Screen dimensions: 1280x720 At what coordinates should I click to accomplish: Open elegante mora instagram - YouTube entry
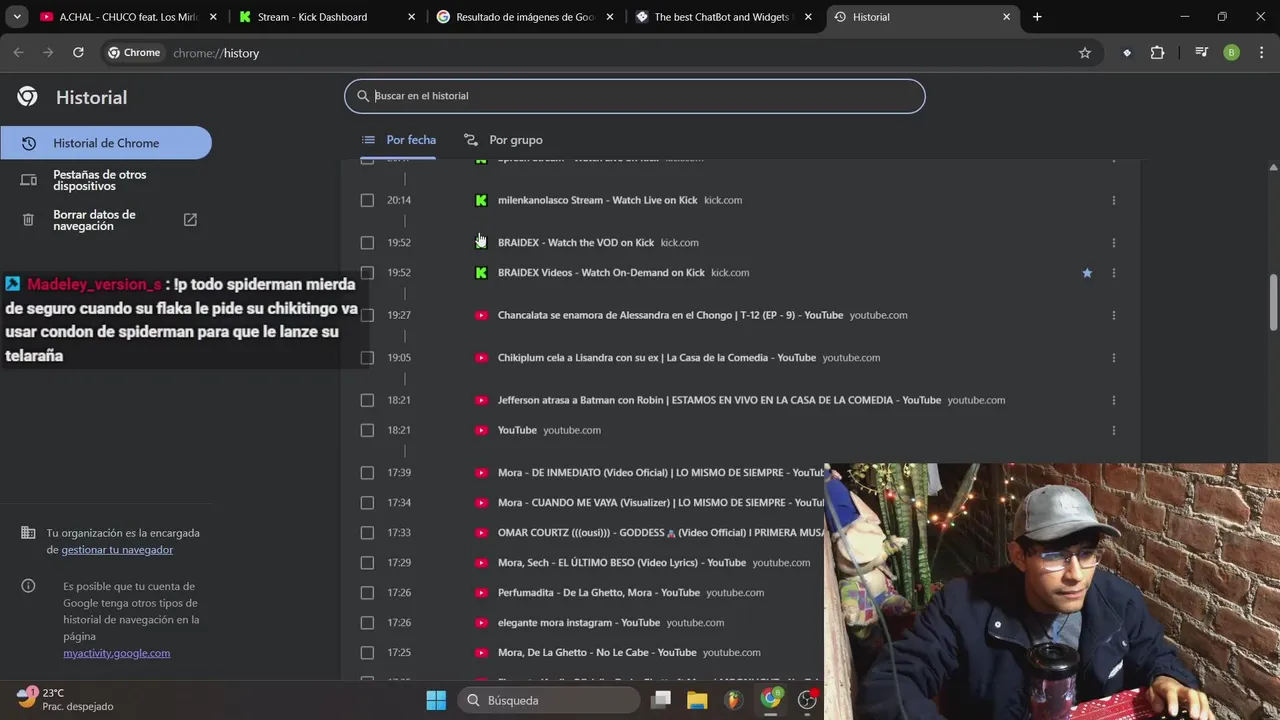579,622
